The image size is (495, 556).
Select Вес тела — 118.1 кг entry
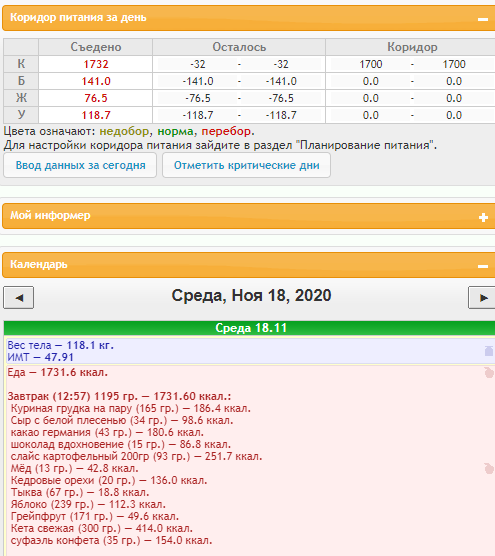pos(61,345)
